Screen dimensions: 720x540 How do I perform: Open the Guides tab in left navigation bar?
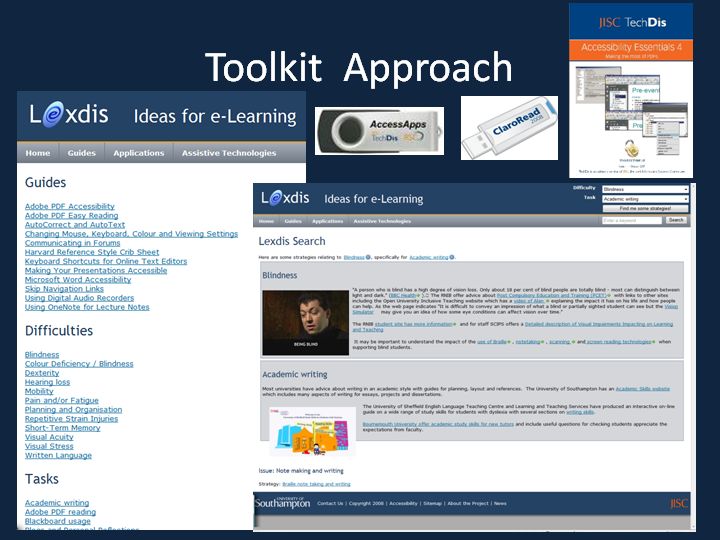(81, 153)
